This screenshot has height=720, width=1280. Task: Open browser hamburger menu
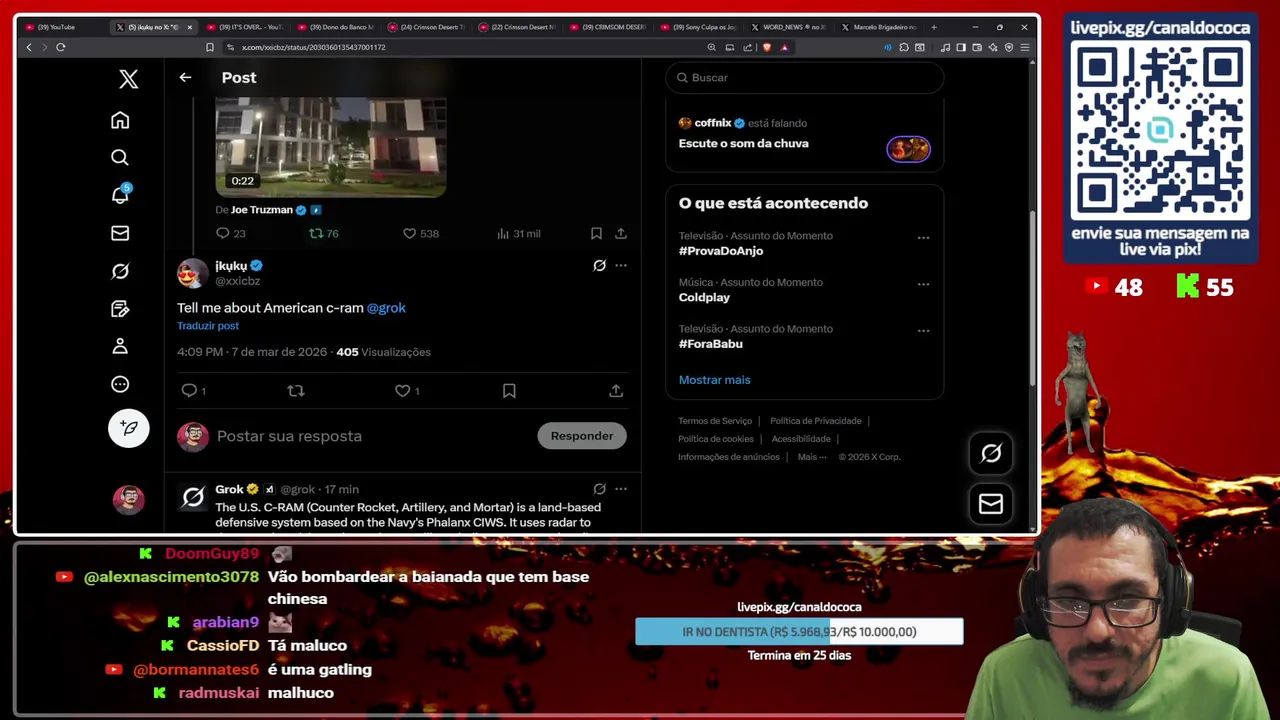pos(1025,47)
